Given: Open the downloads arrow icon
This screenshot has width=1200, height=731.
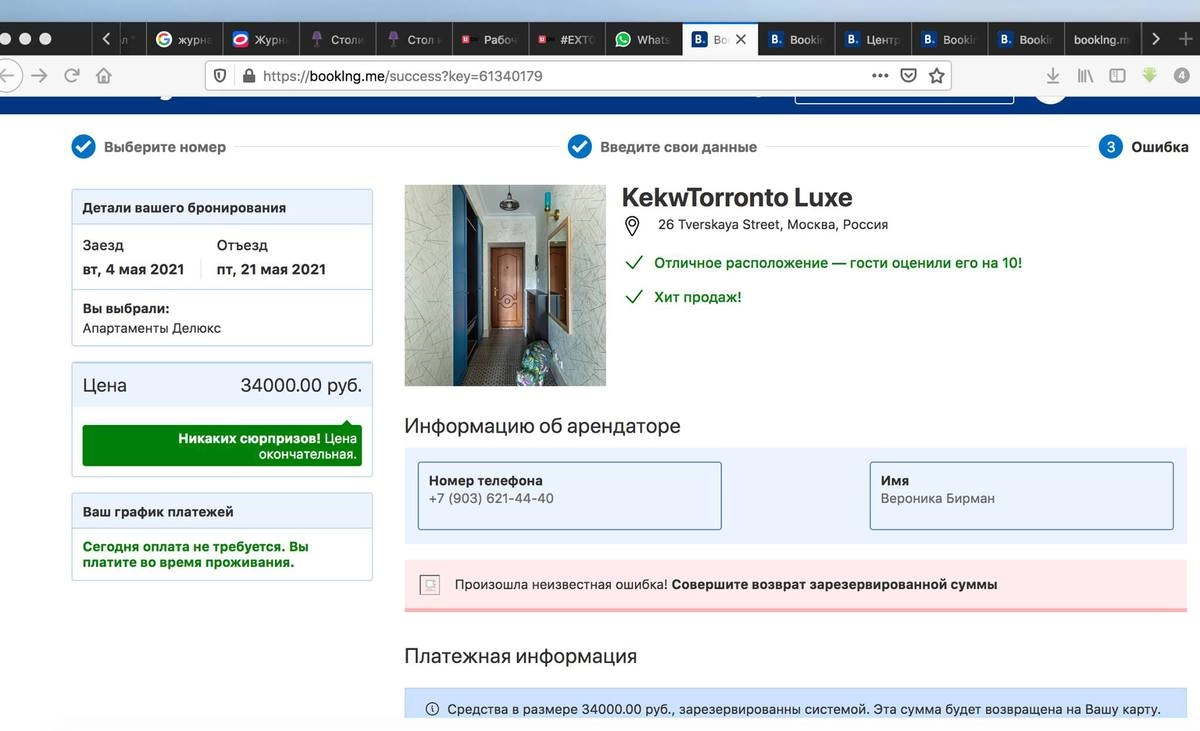Looking at the screenshot, I should coord(1053,75).
